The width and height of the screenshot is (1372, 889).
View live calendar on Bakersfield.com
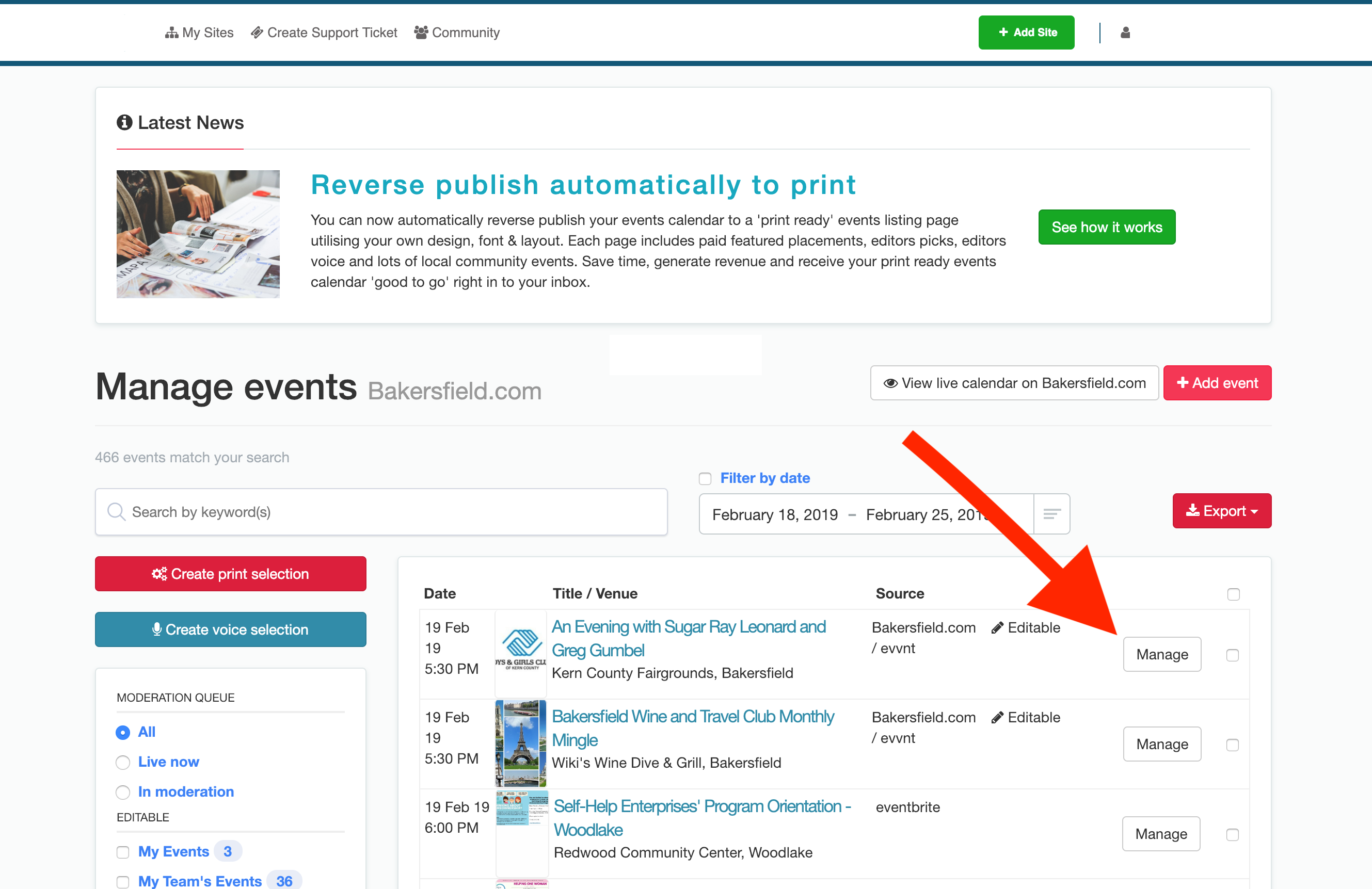pos(1014,383)
